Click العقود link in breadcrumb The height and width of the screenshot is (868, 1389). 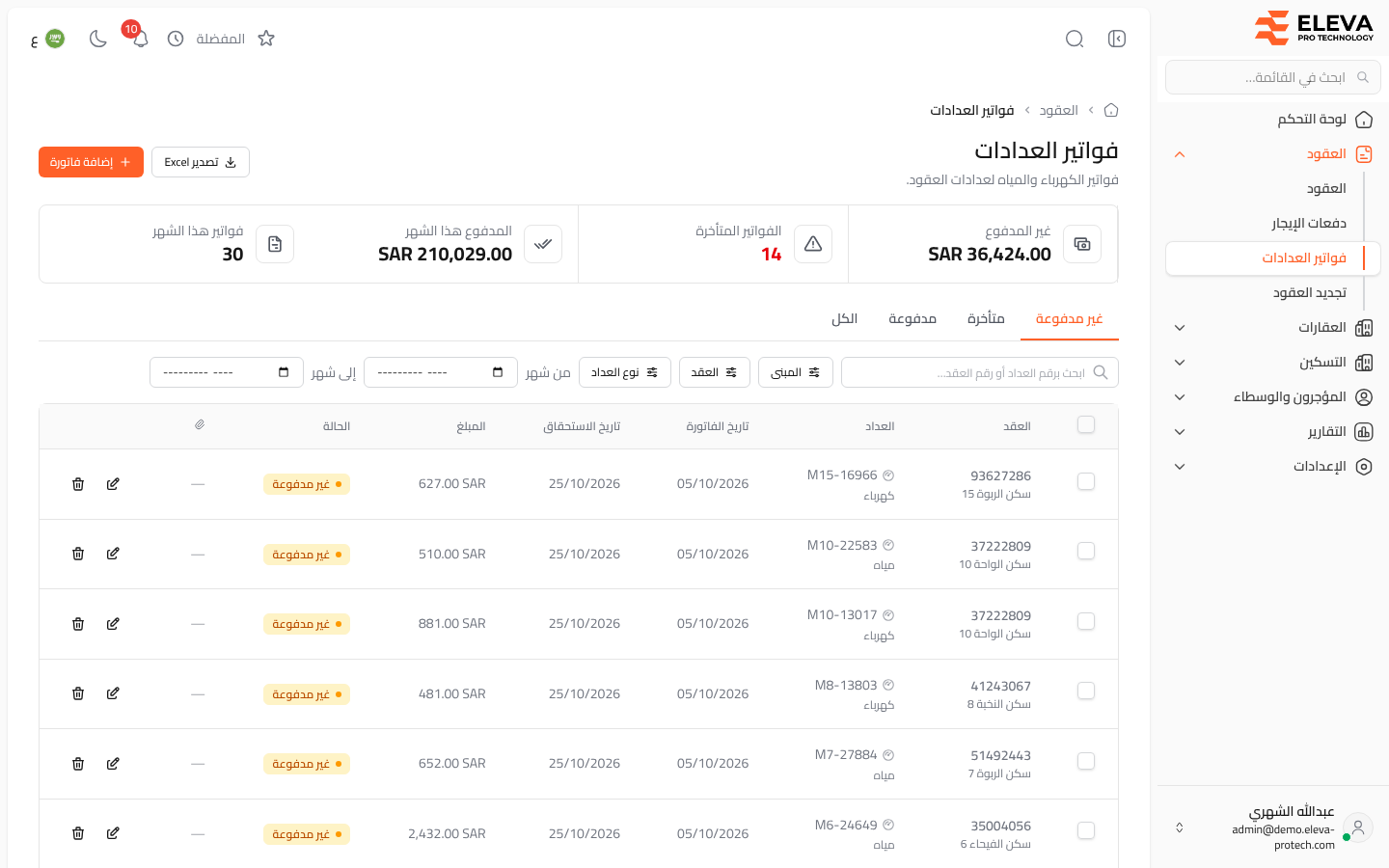point(1058,111)
